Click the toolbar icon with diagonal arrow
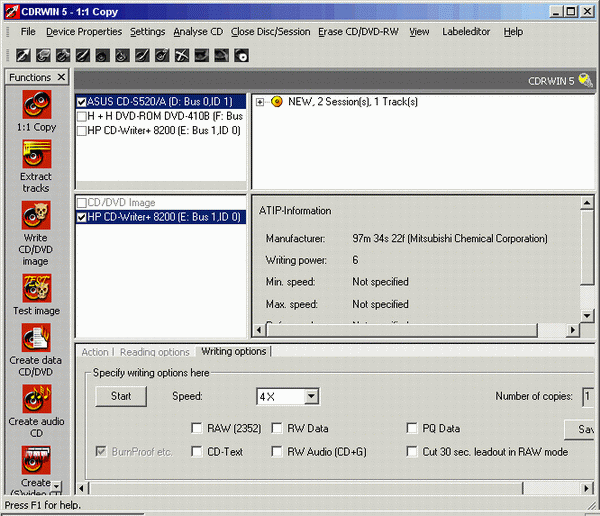Viewport: 600px width, 516px height. pyautogui.click(x=23, y=56)
